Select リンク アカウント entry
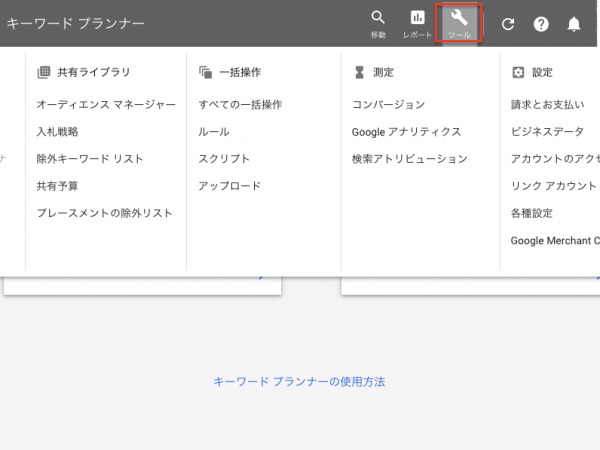Image resolution: width=600 pixels, height=450 pixels. (x=554, y=186)
